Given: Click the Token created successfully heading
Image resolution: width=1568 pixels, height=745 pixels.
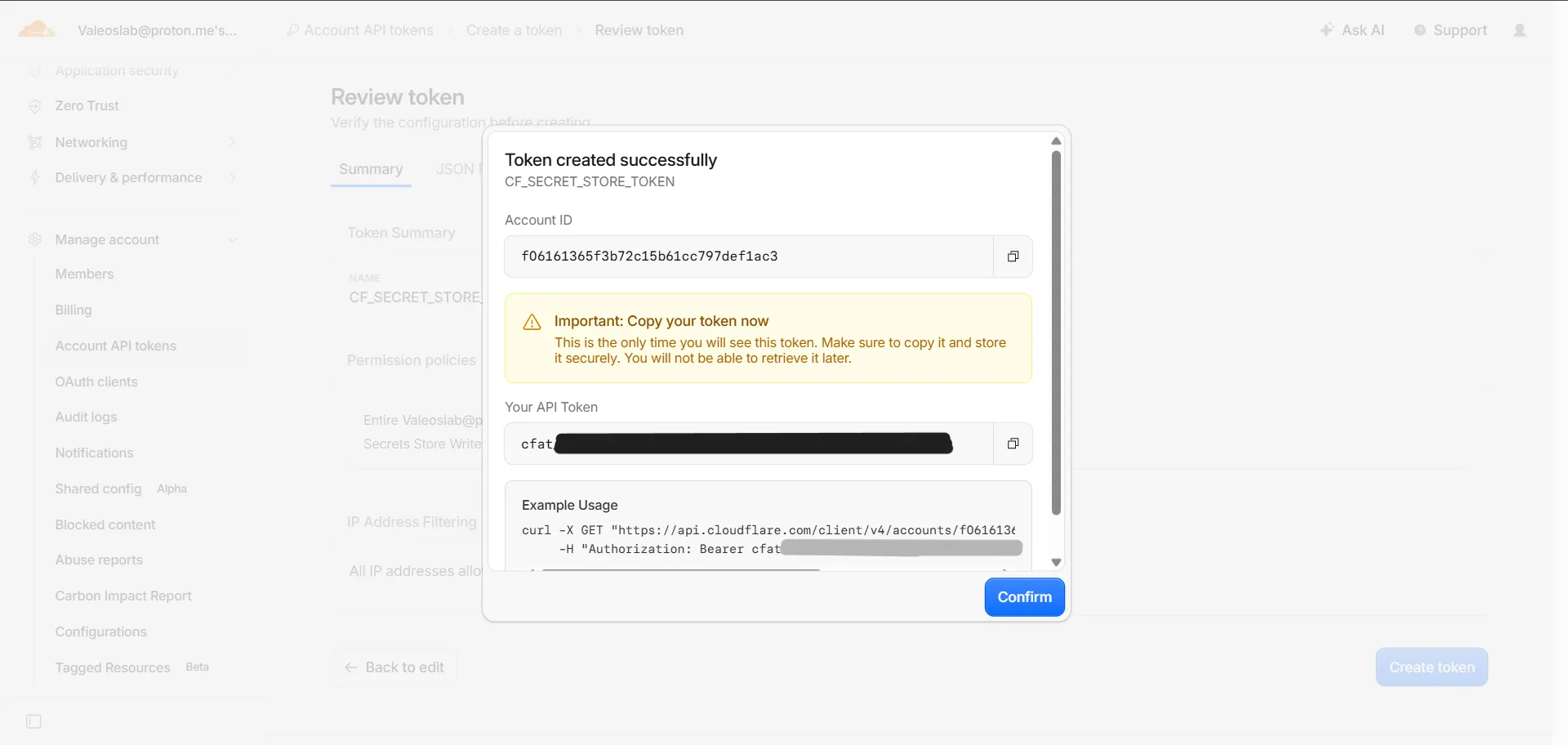Looking at the screenshot, I should point(611,160).
